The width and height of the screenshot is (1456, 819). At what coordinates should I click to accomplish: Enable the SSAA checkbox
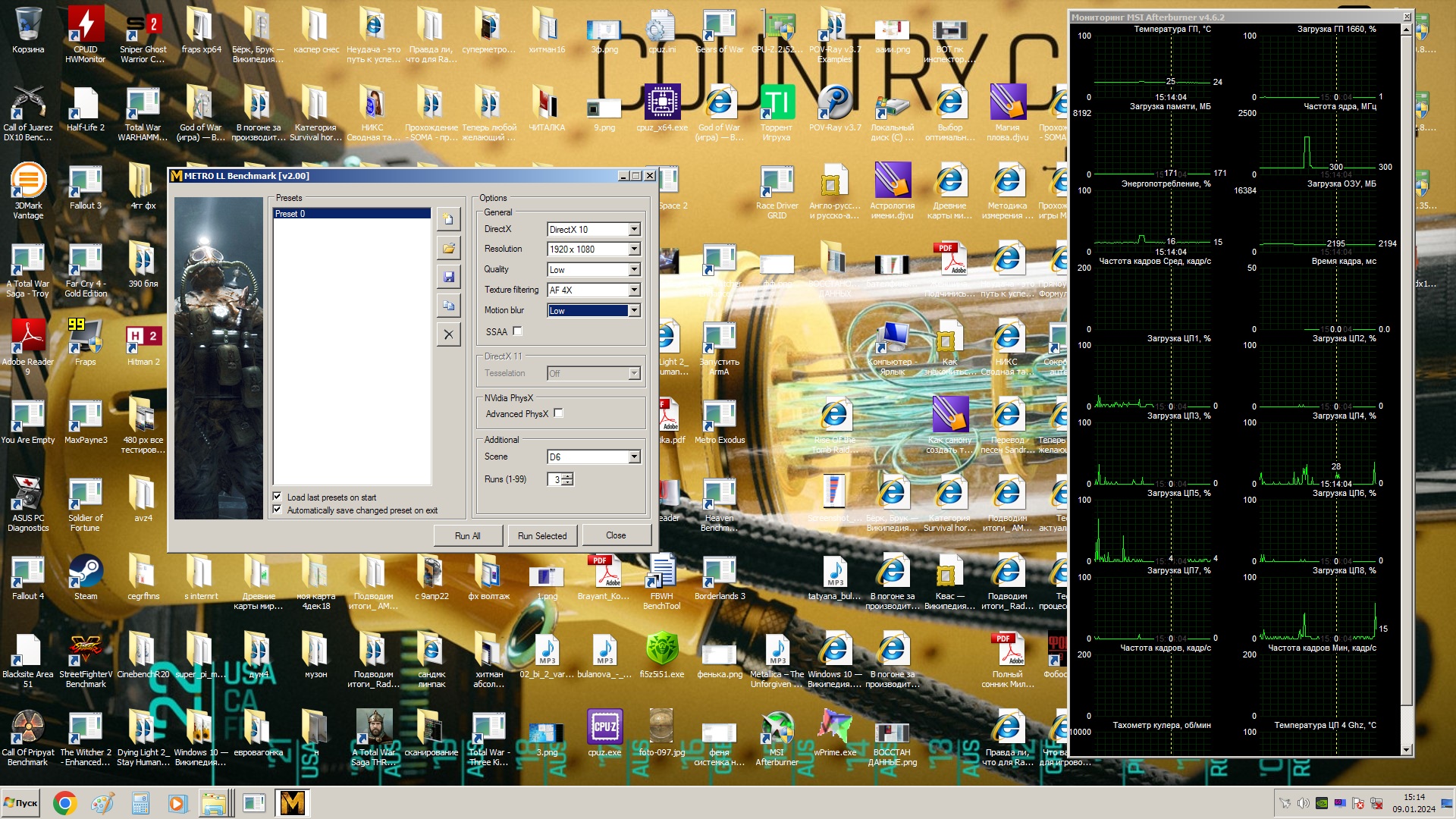[x=517, y=331]
